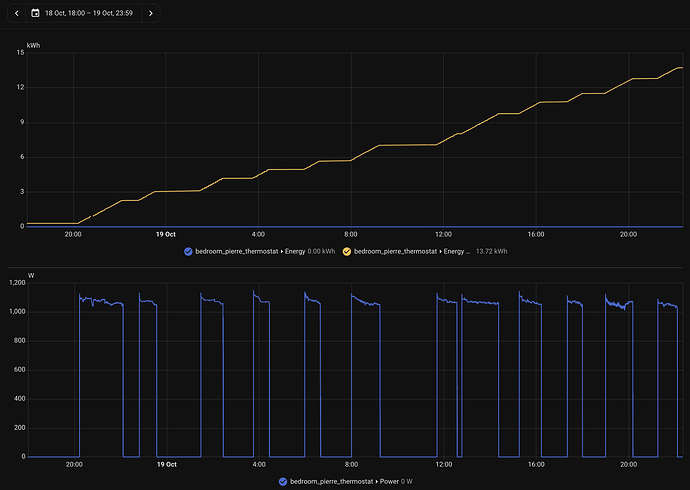Click the '9' energy axis value

pyautogui.click(x=22, y=122)
